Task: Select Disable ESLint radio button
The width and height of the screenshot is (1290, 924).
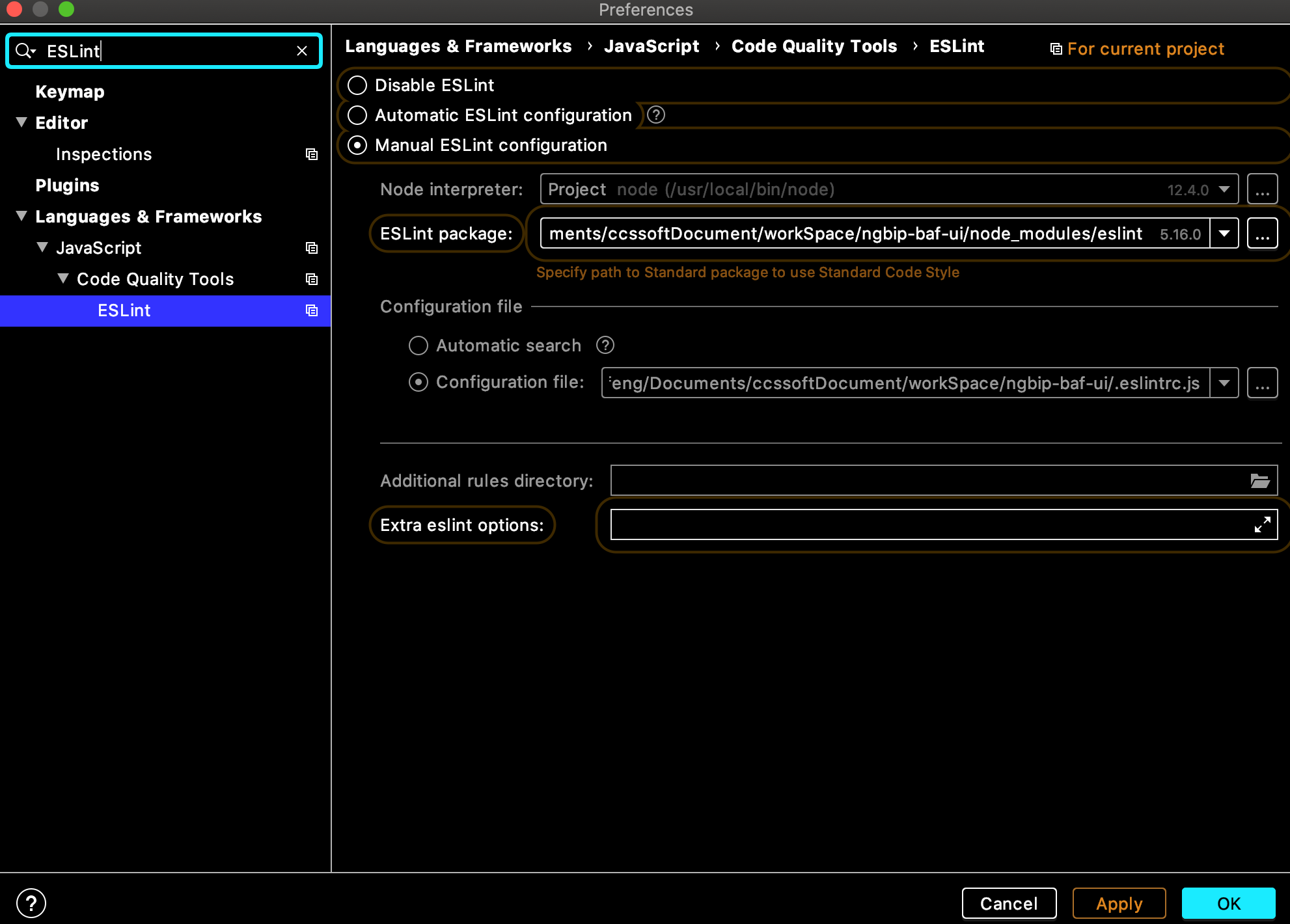Action: click(x=357, y=85)
